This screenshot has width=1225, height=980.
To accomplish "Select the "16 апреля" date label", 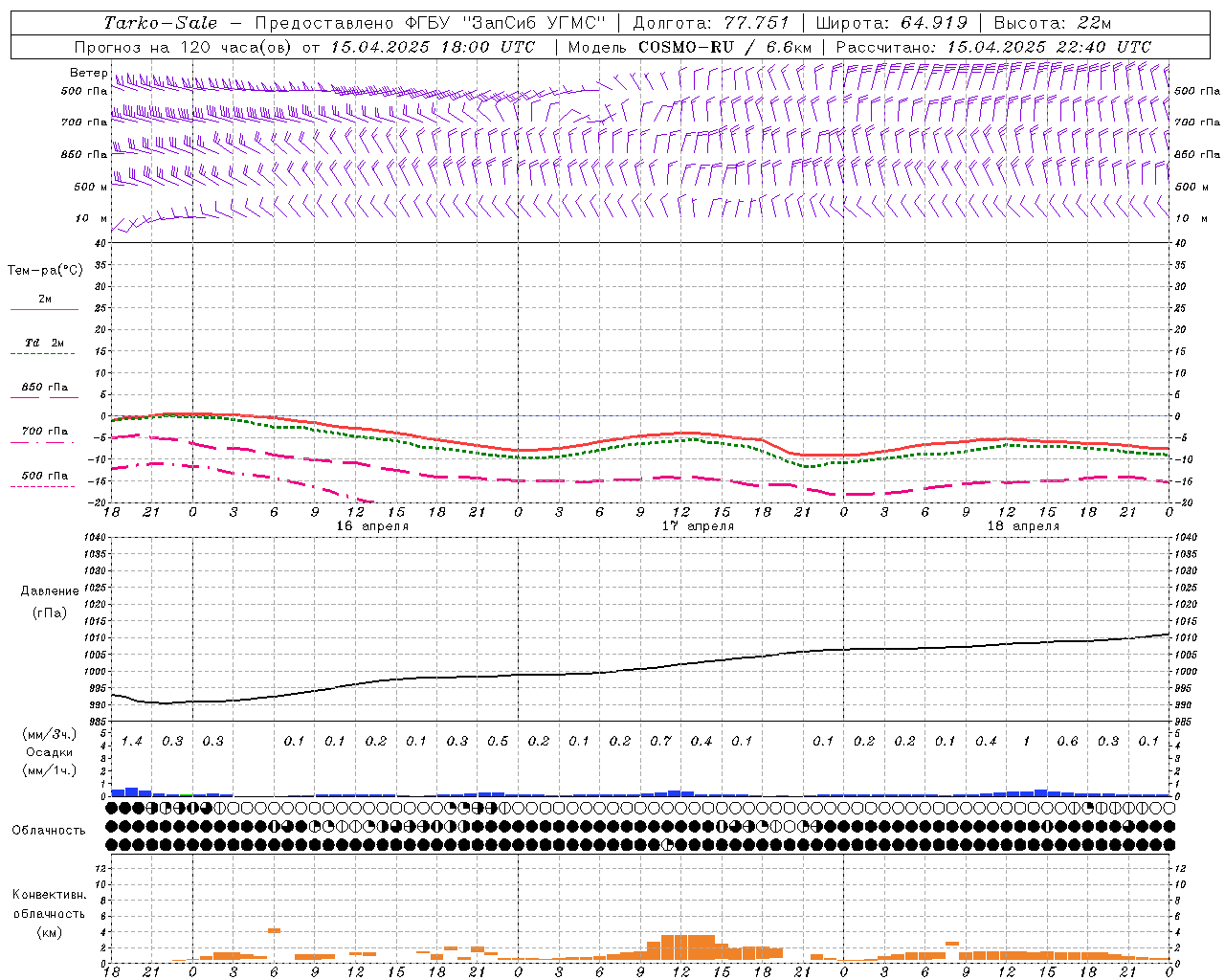I will click(372, 526).
